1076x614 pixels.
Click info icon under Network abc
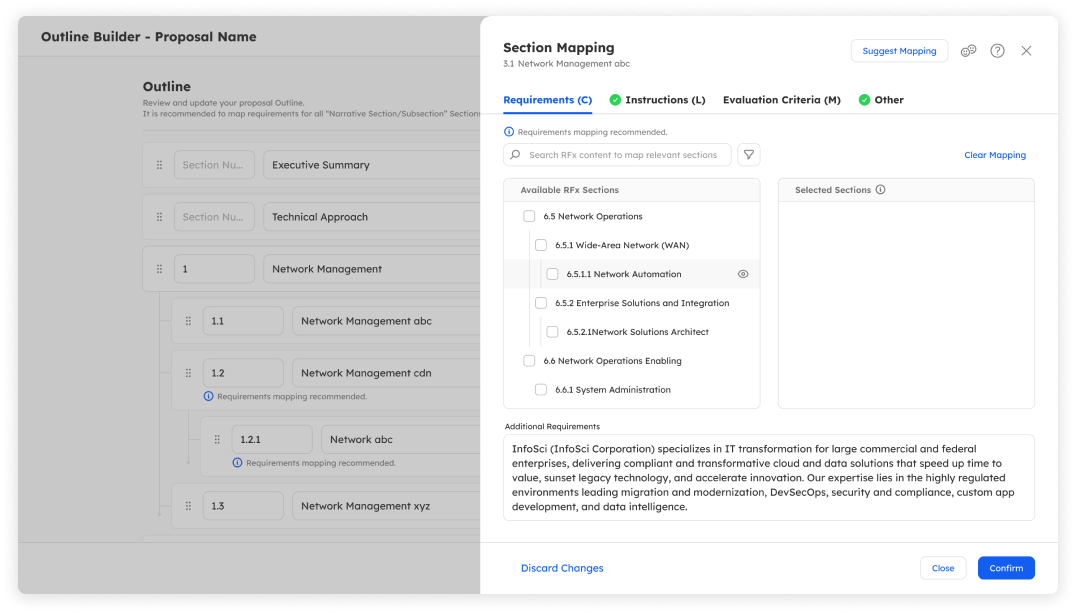click(x=237, y=463)
